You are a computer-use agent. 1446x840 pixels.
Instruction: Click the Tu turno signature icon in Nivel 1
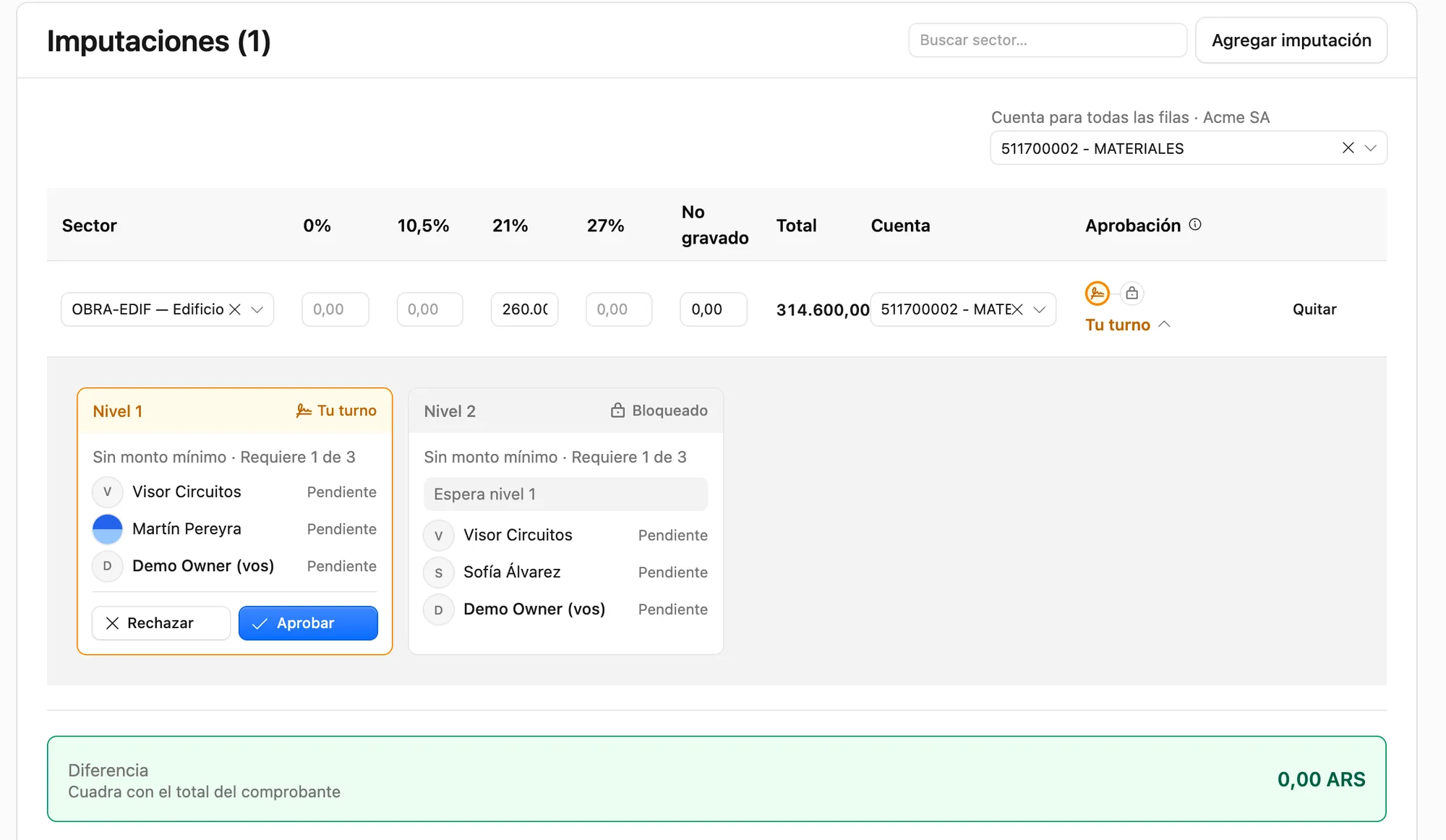click(x=304, y=411)
